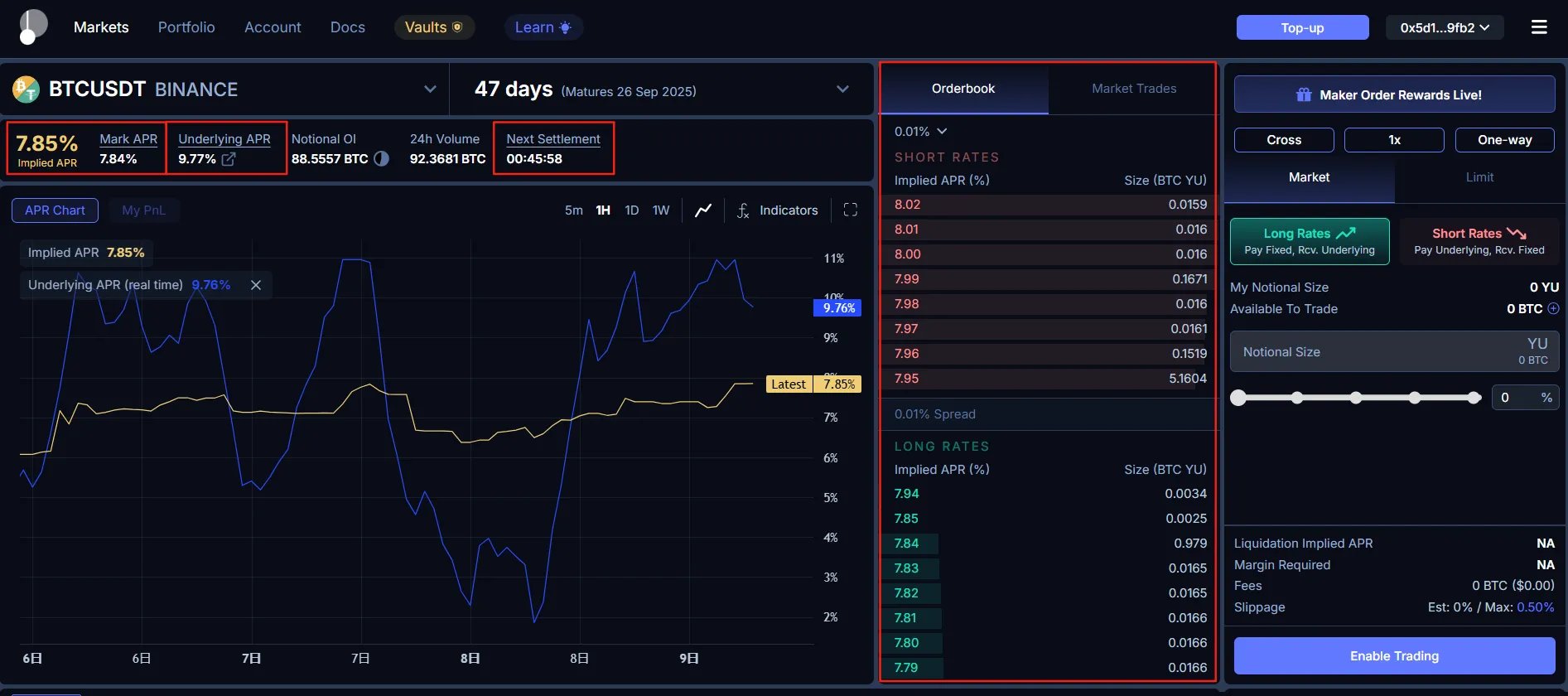The image size is (1568, 696).
Task: Switch to the Market Trades tab
Action: pos(1133,89)
